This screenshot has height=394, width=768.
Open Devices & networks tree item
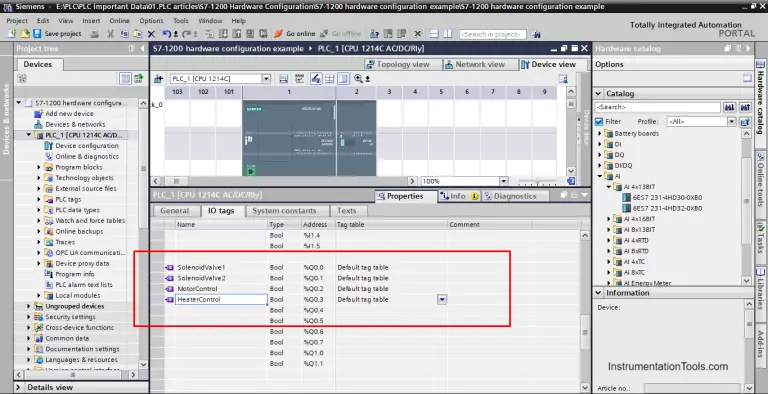(75, 124)
